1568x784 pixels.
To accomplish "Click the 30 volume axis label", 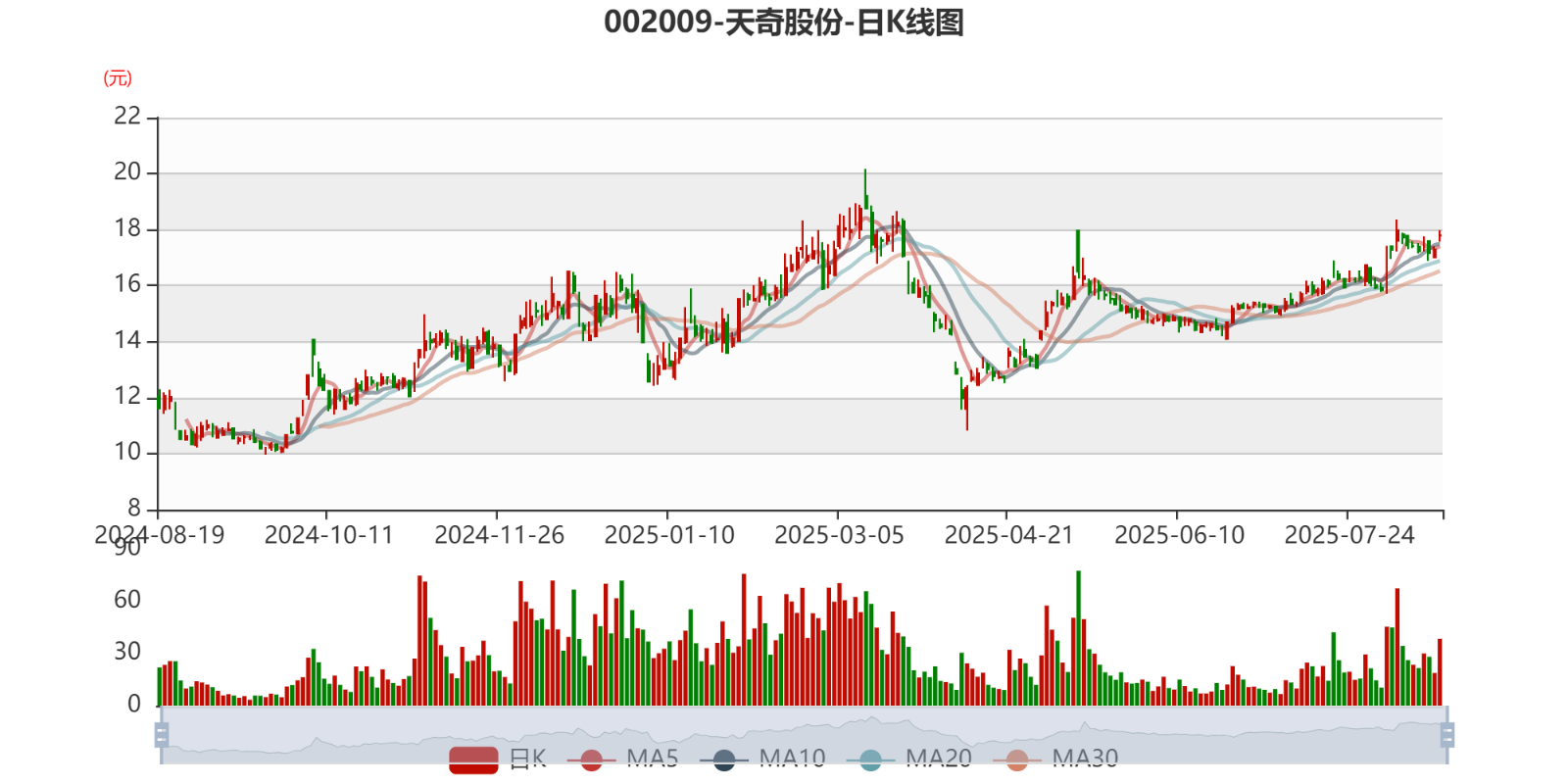I will (x=127, y=651).
